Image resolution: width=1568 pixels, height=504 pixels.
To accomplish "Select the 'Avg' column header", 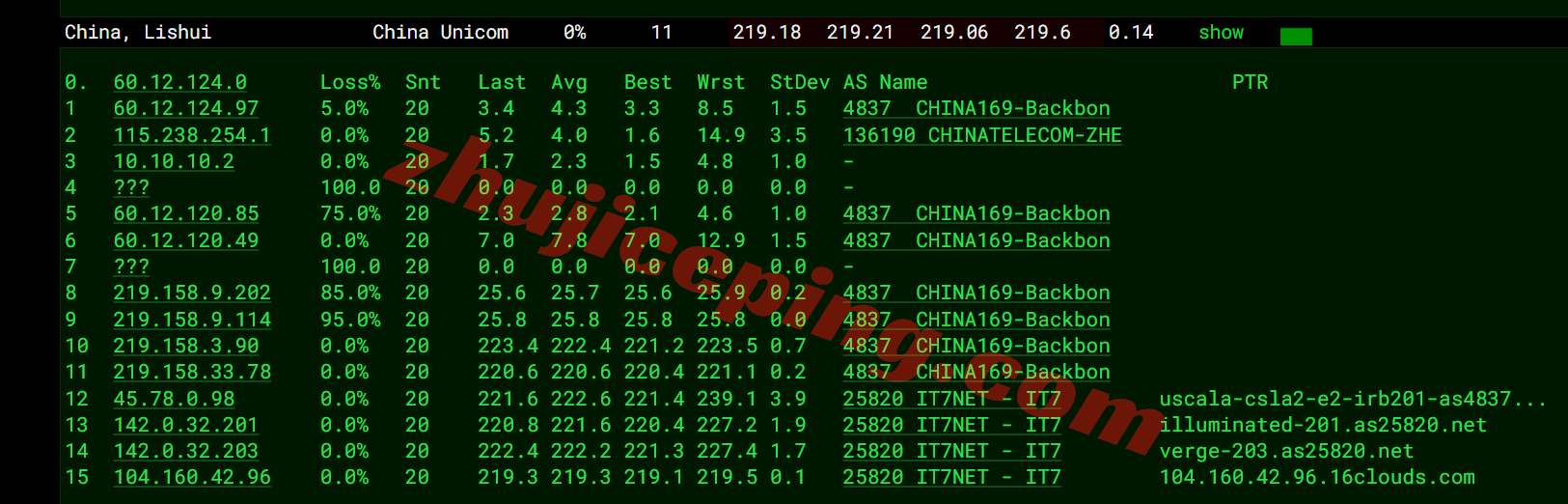I will [569, 82].
